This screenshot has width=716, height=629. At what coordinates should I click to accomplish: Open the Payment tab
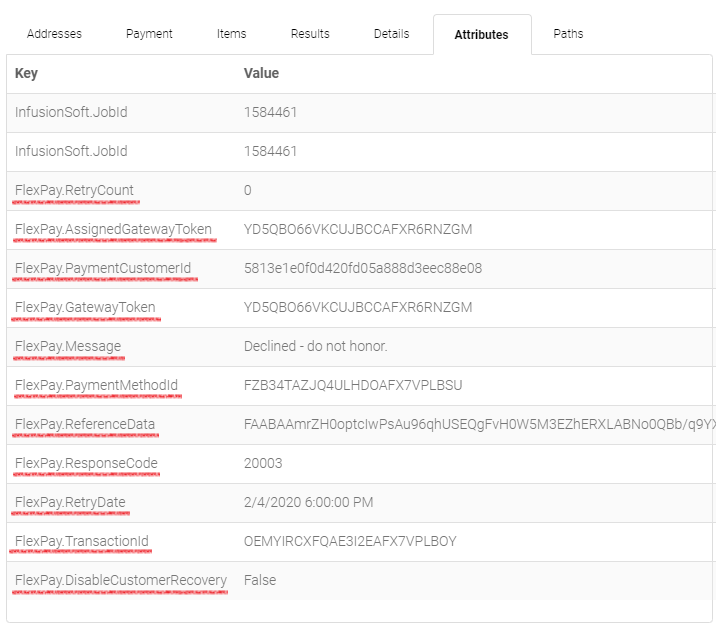point(149,34)
